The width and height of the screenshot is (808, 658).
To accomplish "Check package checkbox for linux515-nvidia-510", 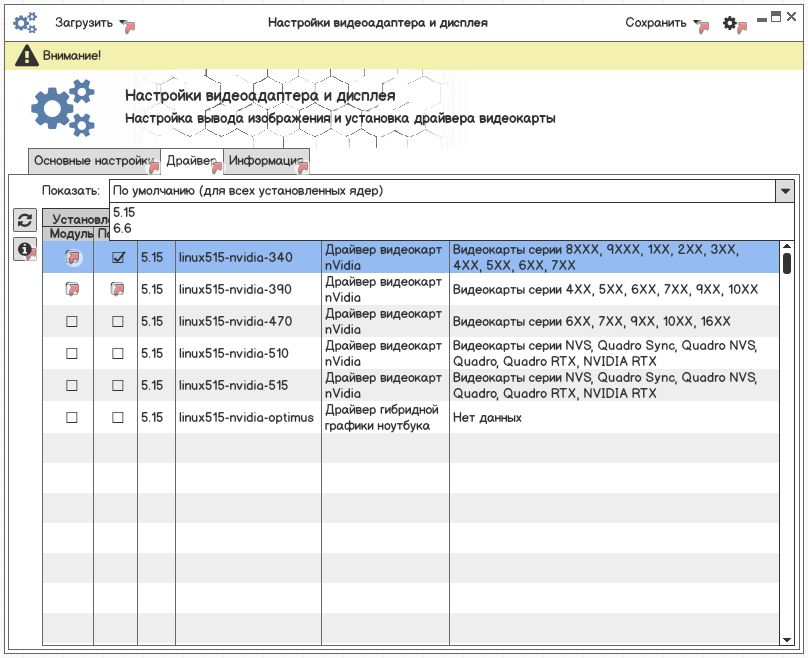I will pos(117,354).
